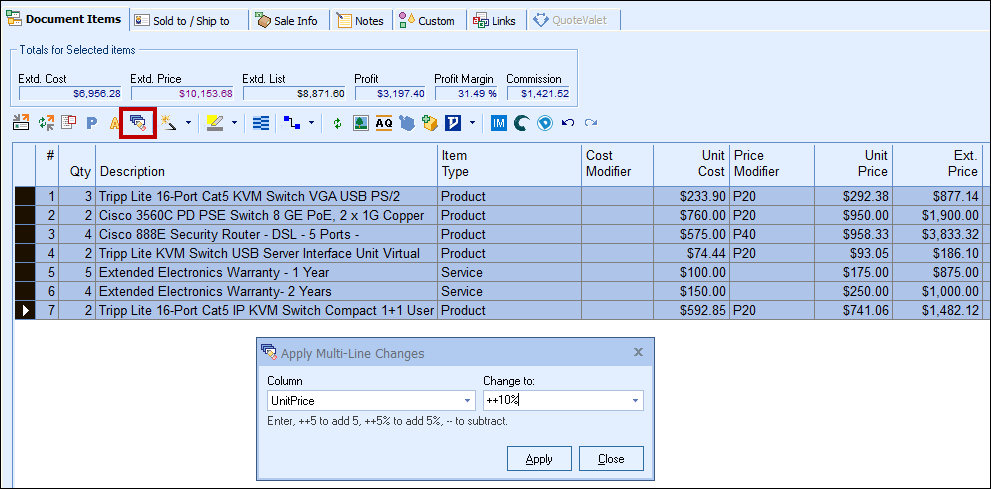Open the dropdown arrow next to D icon
This screenshot has width=991, height=489.
(472, 123)
